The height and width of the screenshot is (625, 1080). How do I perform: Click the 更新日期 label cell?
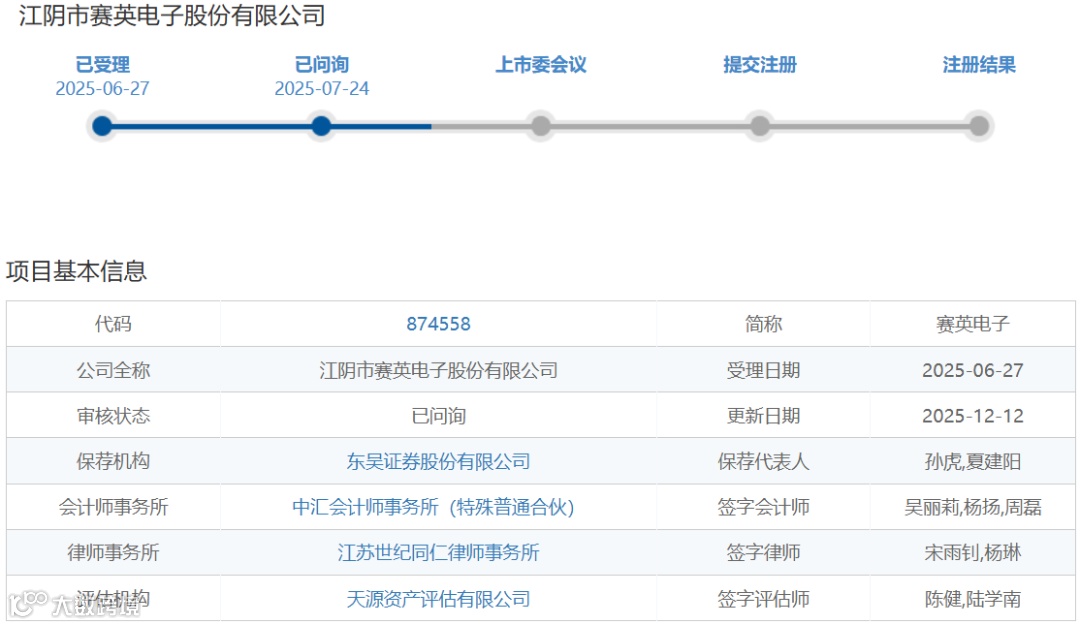pyautogui.click(x=763, y=416)
